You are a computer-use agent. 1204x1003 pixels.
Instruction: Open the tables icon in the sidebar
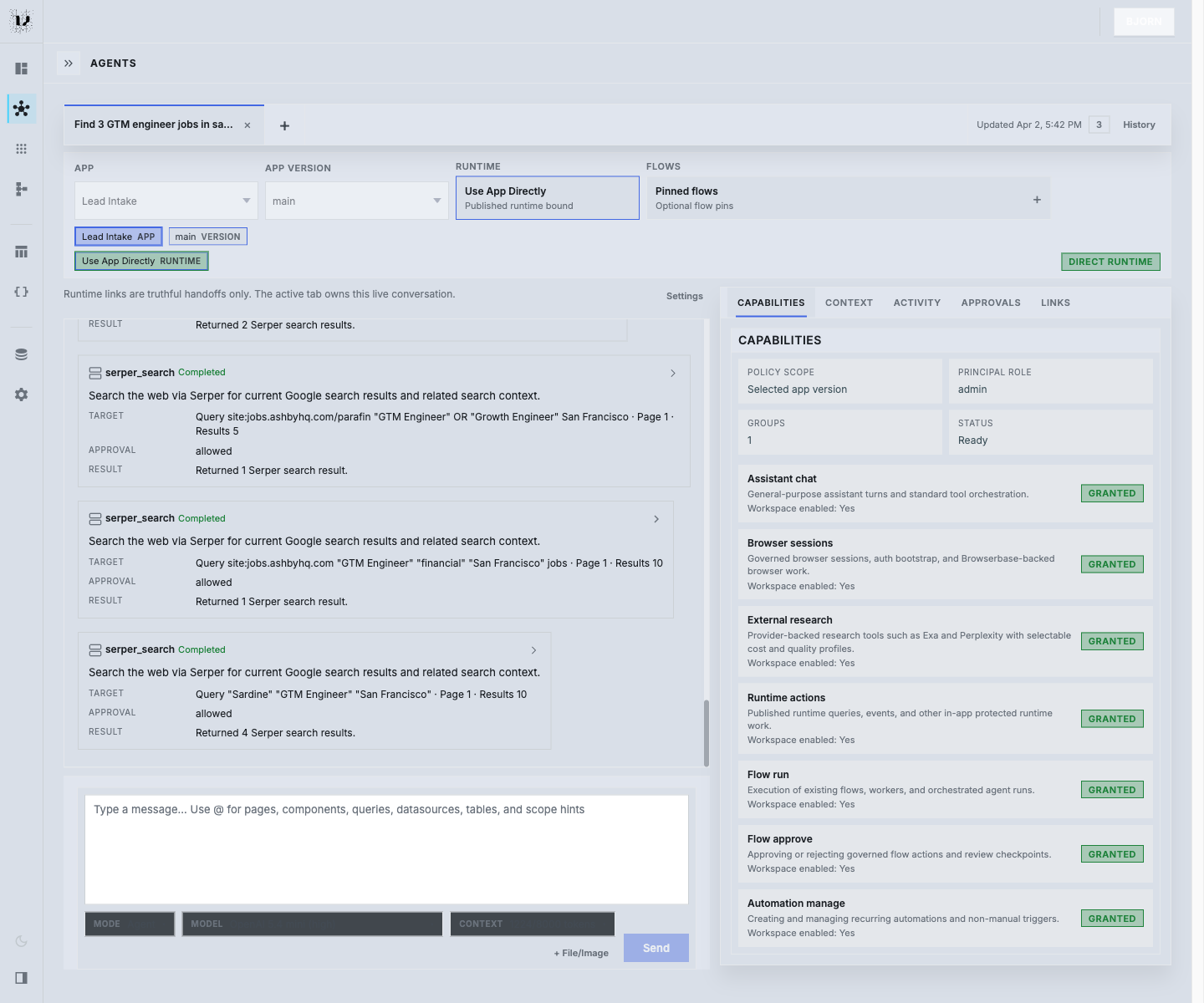click(x=21, y=251)
